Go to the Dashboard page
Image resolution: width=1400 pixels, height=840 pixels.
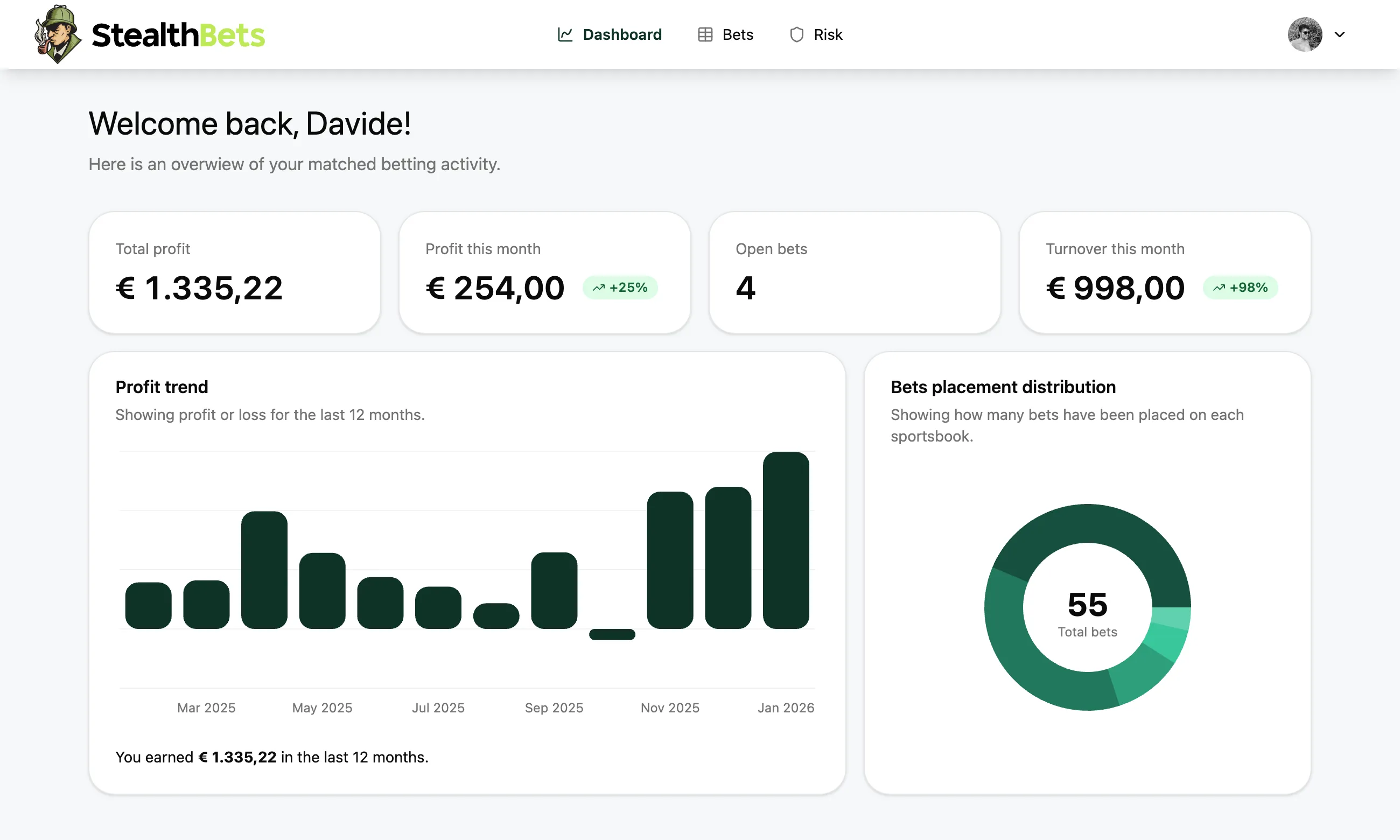click(622, 34)
